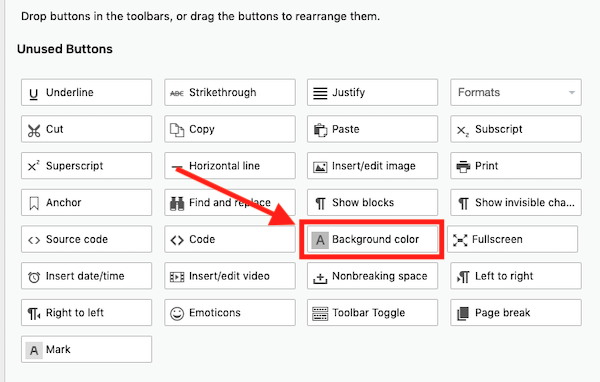Select the Page break button label
The width and height of the screenshot is (600, 382).
point(502,313)
